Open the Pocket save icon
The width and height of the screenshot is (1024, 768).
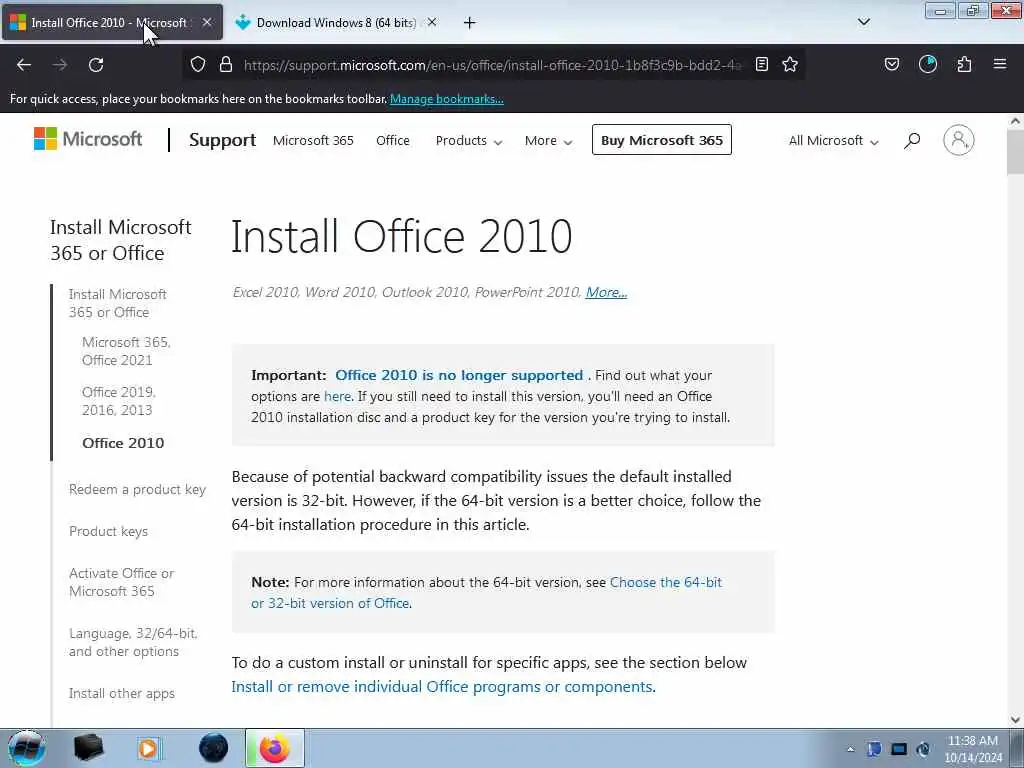(x=891, y=64)
